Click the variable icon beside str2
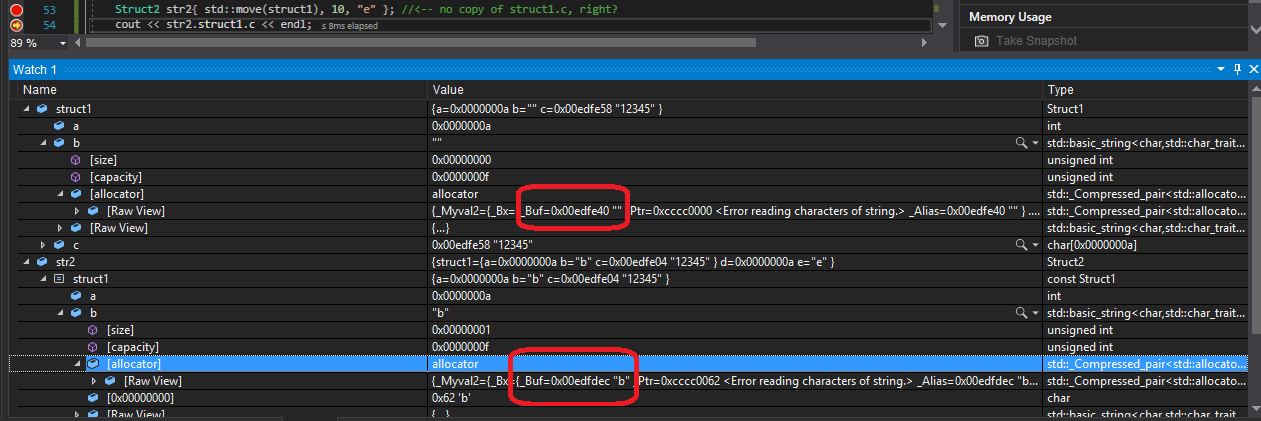Viewport: 1261px width, 421px height. [41, 262]
